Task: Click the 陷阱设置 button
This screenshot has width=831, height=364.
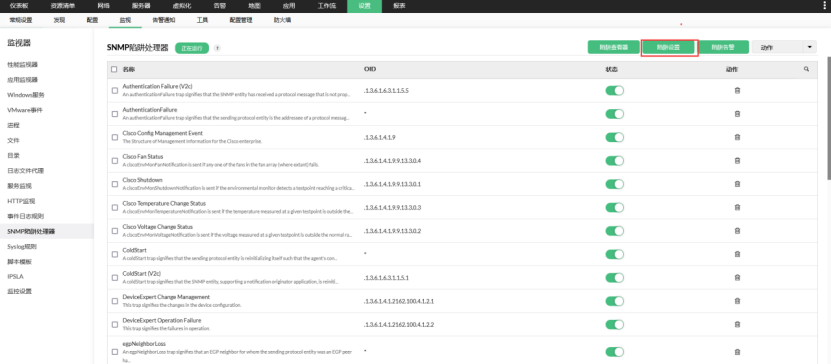Action: (x=668, y=47)
